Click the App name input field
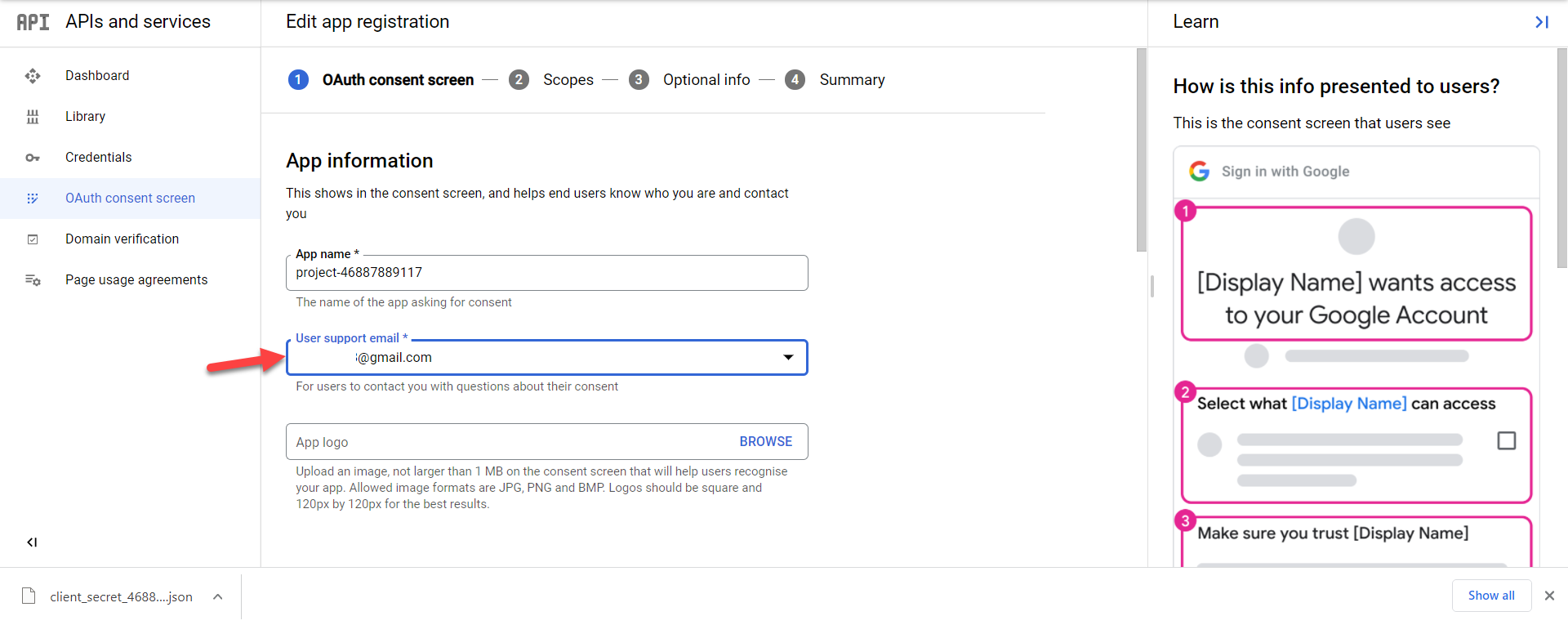 [546, 273]
